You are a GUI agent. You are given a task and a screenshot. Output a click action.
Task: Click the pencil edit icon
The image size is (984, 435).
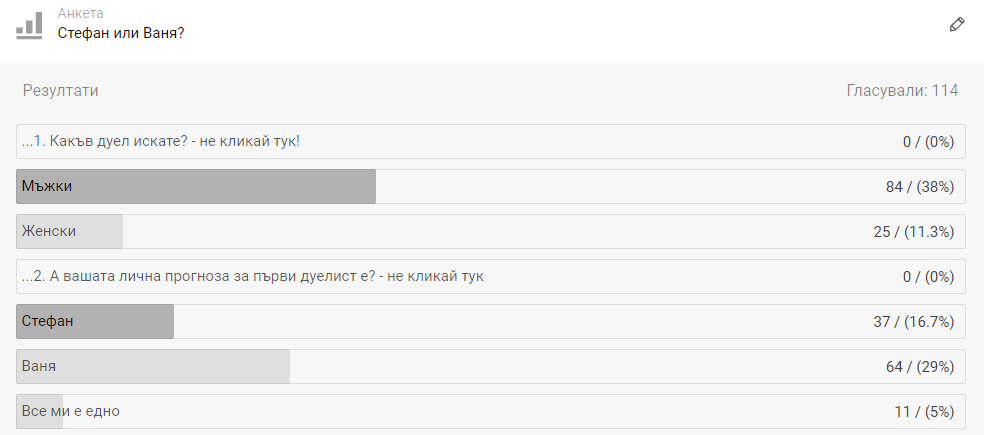tap(956, 25)
